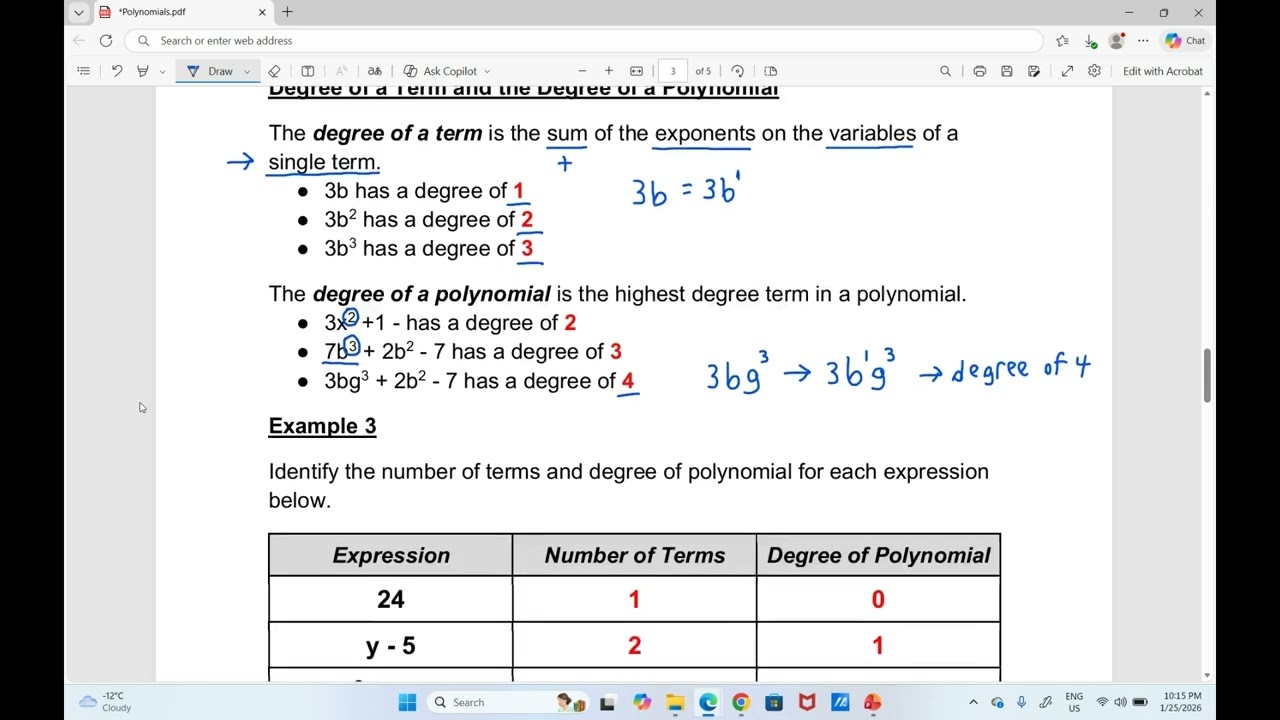1280x720 pixels.
Task: Open Edge Settings and more menu
Action: coord(1143,41)
